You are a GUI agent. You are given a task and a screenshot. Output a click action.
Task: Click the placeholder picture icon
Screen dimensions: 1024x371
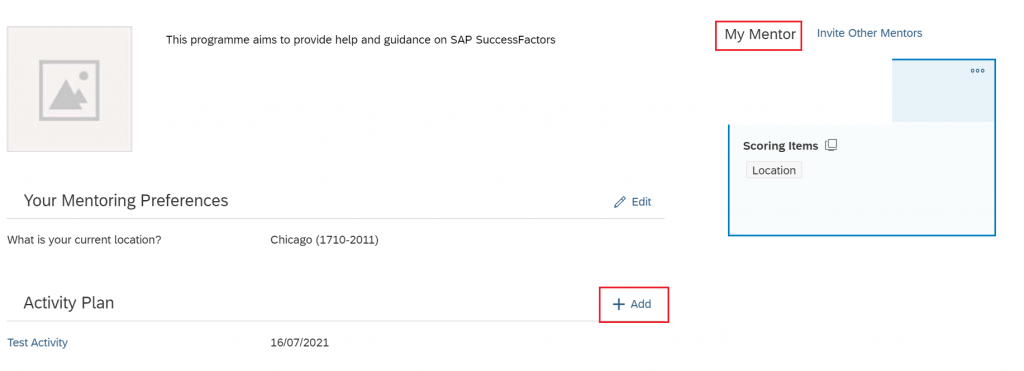(69, 89)
